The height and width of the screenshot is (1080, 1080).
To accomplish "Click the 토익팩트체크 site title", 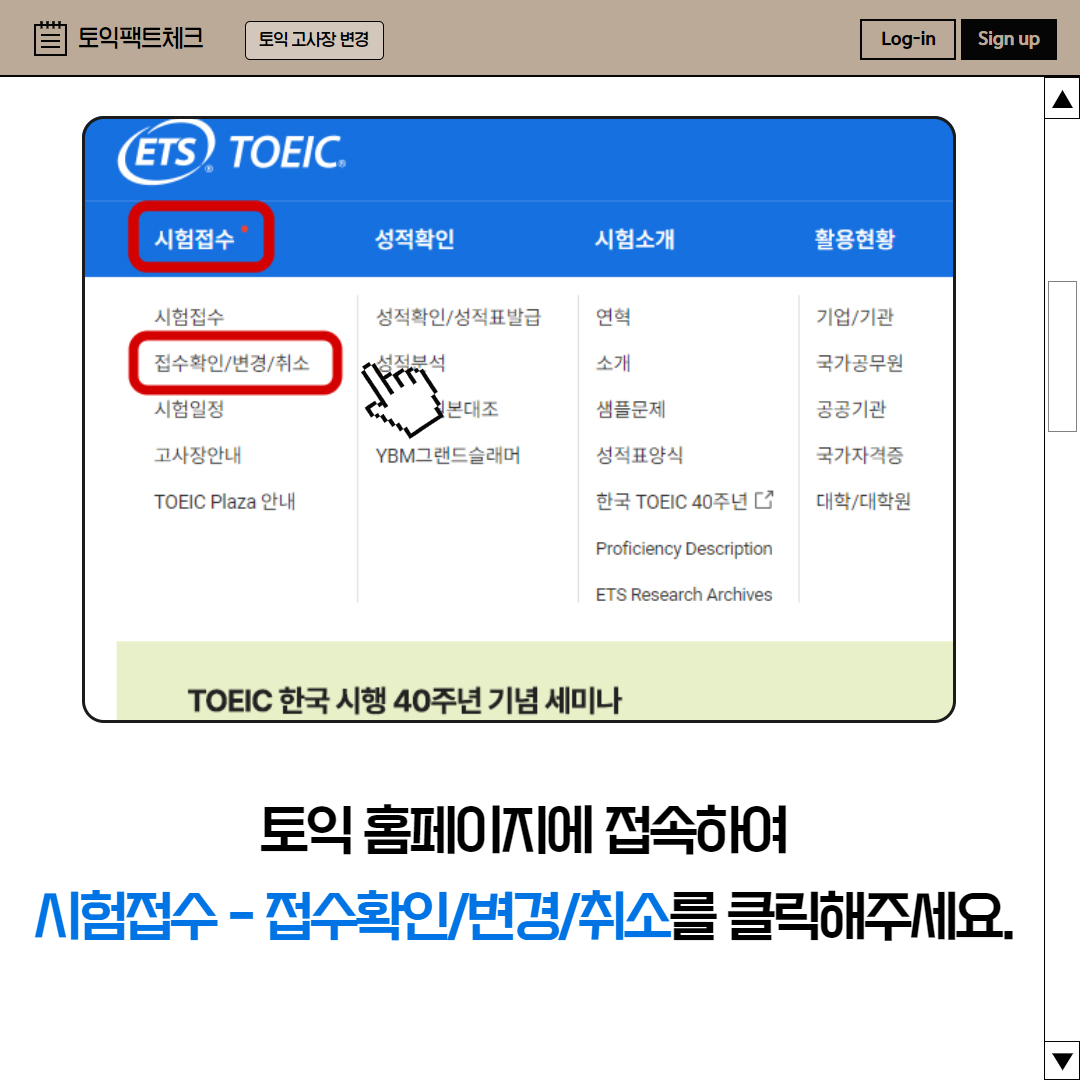I will pyautogui.click(x=141, y=38).
